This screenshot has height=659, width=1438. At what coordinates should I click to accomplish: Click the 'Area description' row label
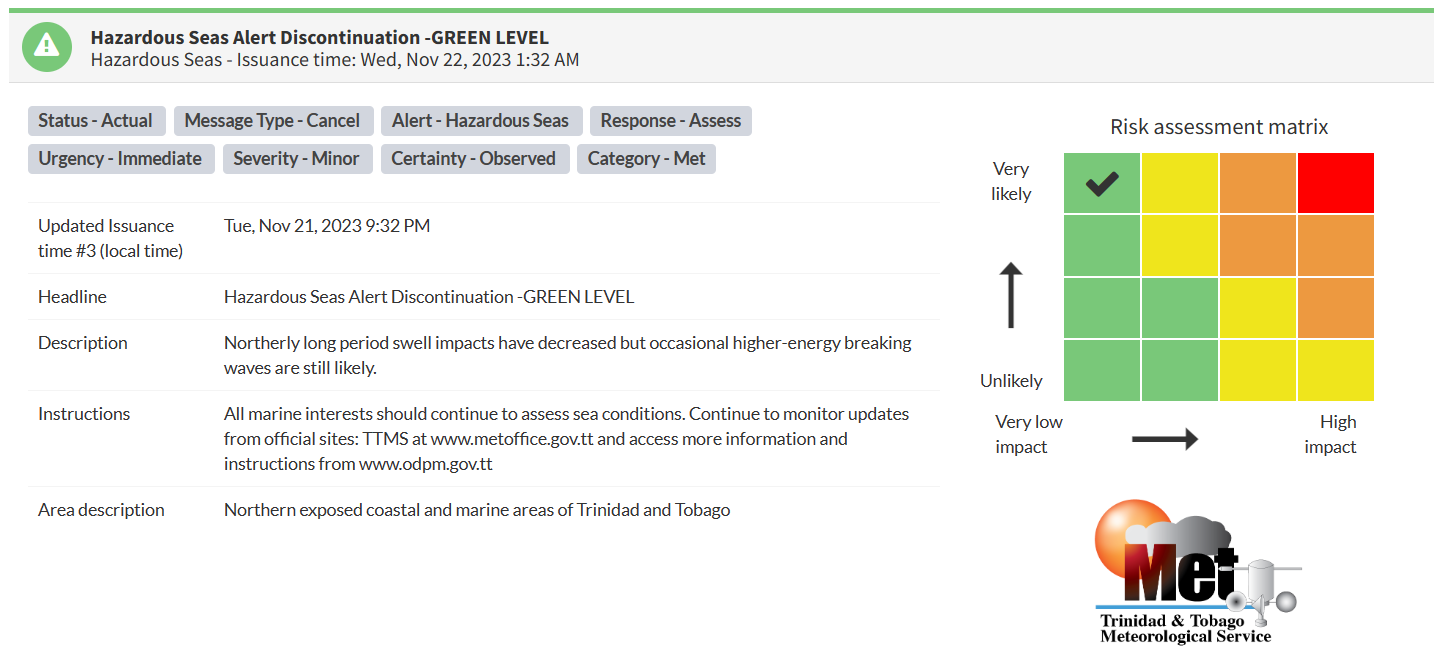(101, 510)
